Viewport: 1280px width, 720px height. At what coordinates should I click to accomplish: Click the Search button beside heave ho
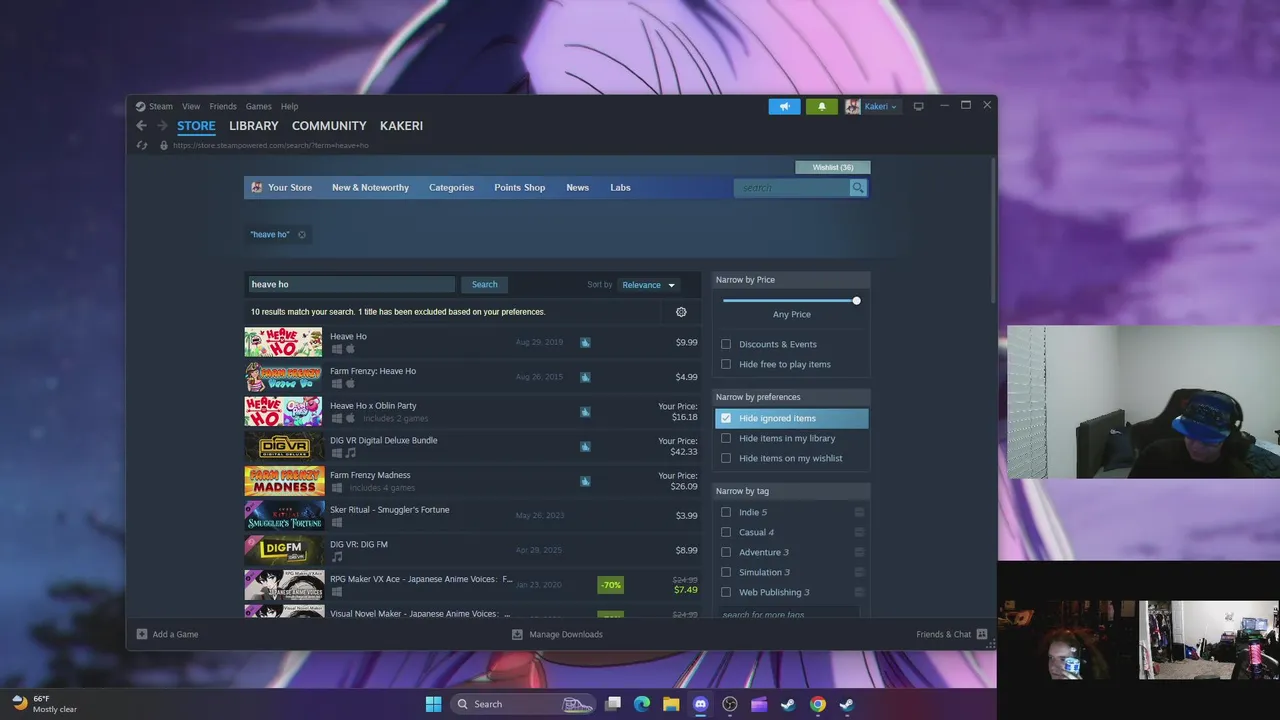pyautogui.click(x=485, y=285)
